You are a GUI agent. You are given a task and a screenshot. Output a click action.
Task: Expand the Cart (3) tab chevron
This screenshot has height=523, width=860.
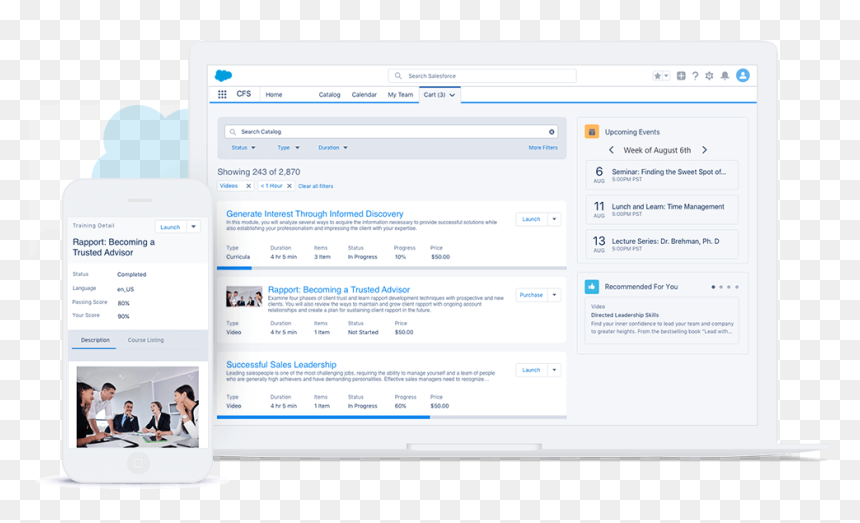(x=452, y=95)
